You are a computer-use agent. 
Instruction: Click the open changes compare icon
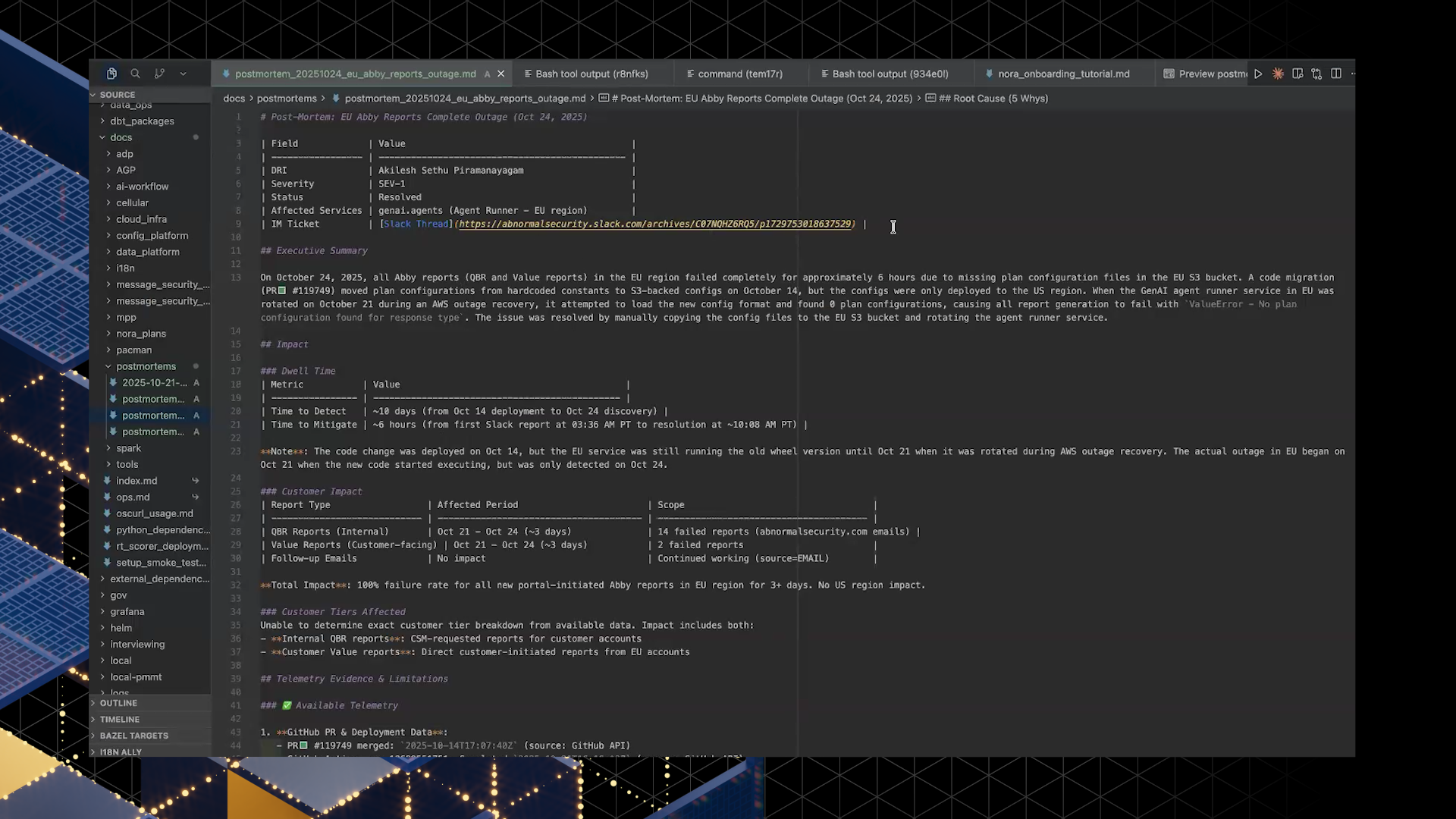(1316, 74)
